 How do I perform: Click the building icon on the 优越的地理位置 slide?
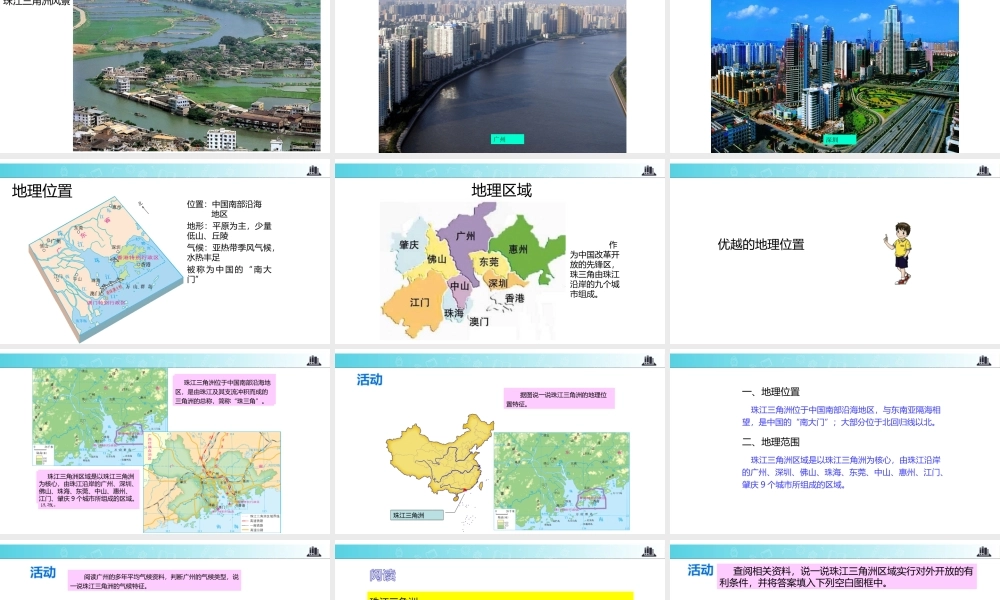(x=983, y=170)
